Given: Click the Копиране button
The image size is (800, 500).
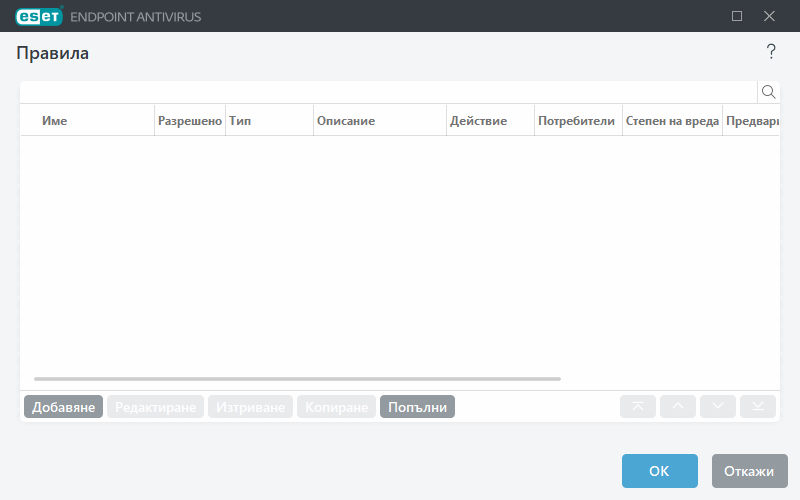Looking at the screenshot, I should [x=336, y=407].
